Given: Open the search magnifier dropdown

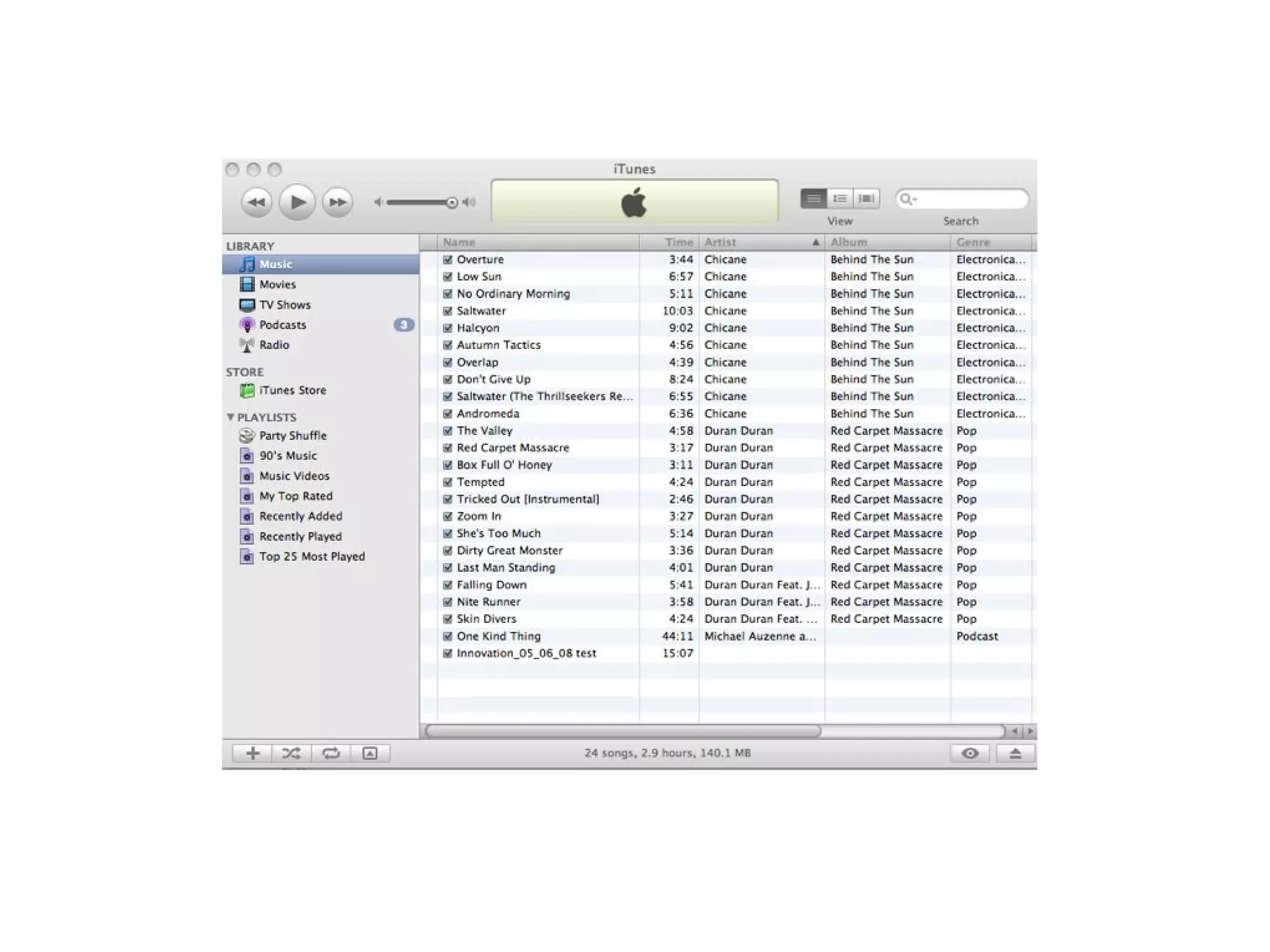Looking at the screenshot, I should pyautogui.click(x=908, y=199).
